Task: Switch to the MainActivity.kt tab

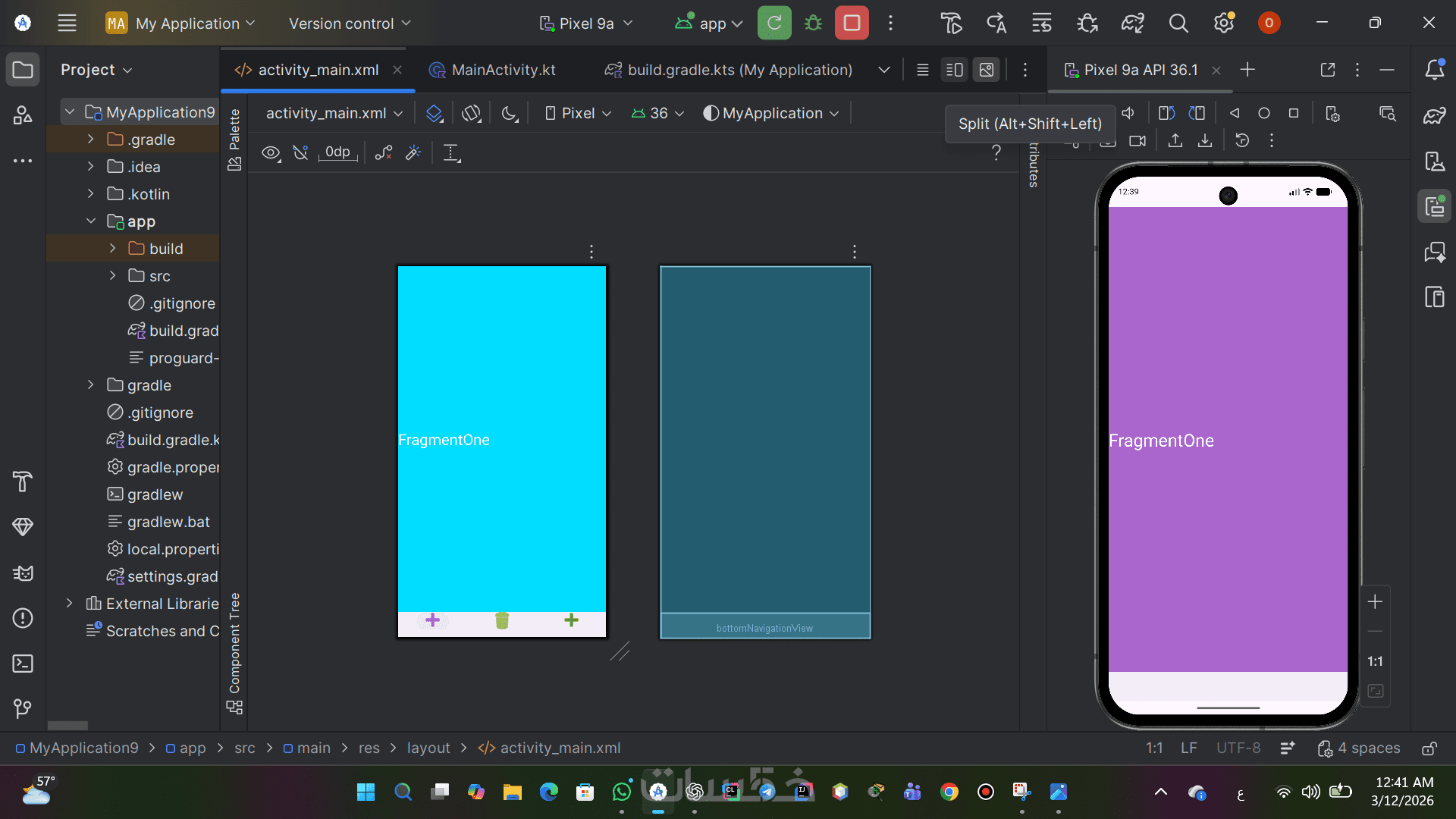Action: 503,70
